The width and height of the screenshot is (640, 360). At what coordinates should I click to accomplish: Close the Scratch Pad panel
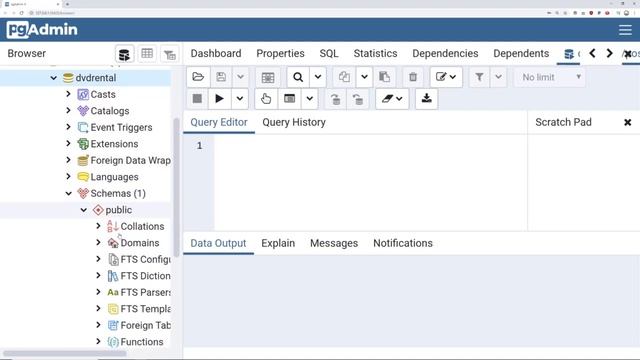[627, 122]
